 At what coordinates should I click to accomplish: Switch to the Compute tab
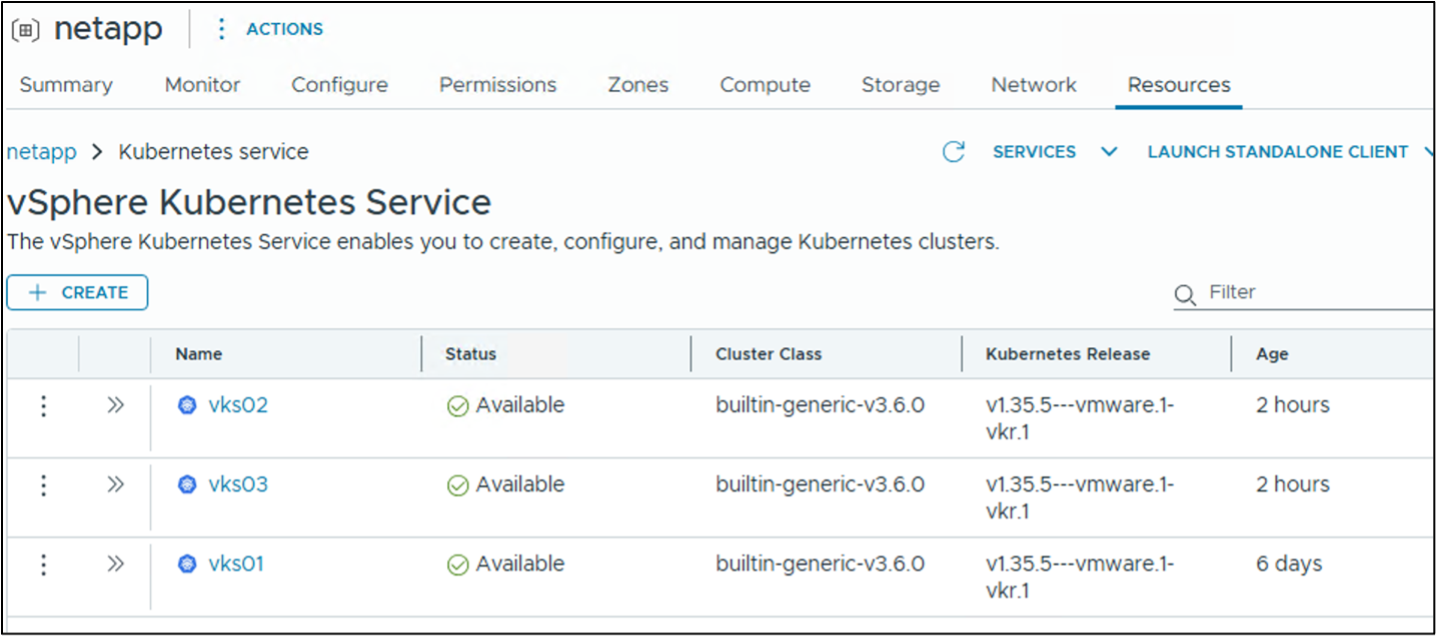[765, 85]
